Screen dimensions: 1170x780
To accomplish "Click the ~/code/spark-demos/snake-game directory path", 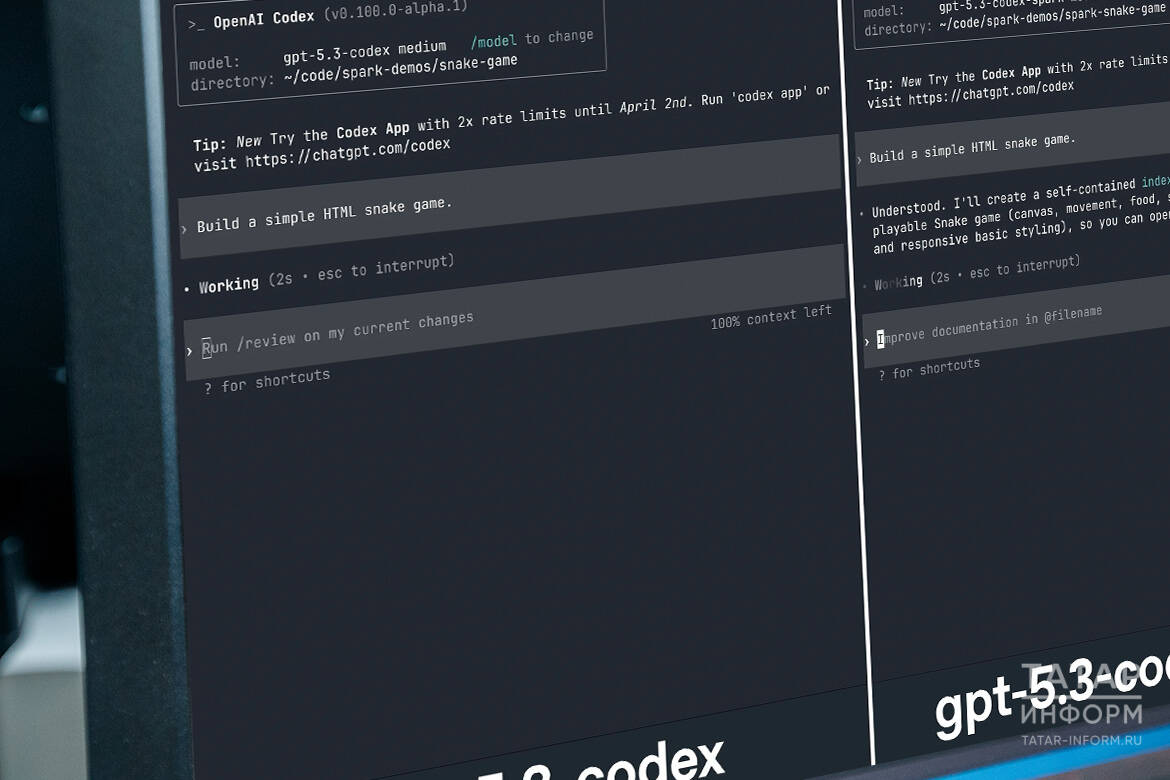I will (x=400, y=69).
